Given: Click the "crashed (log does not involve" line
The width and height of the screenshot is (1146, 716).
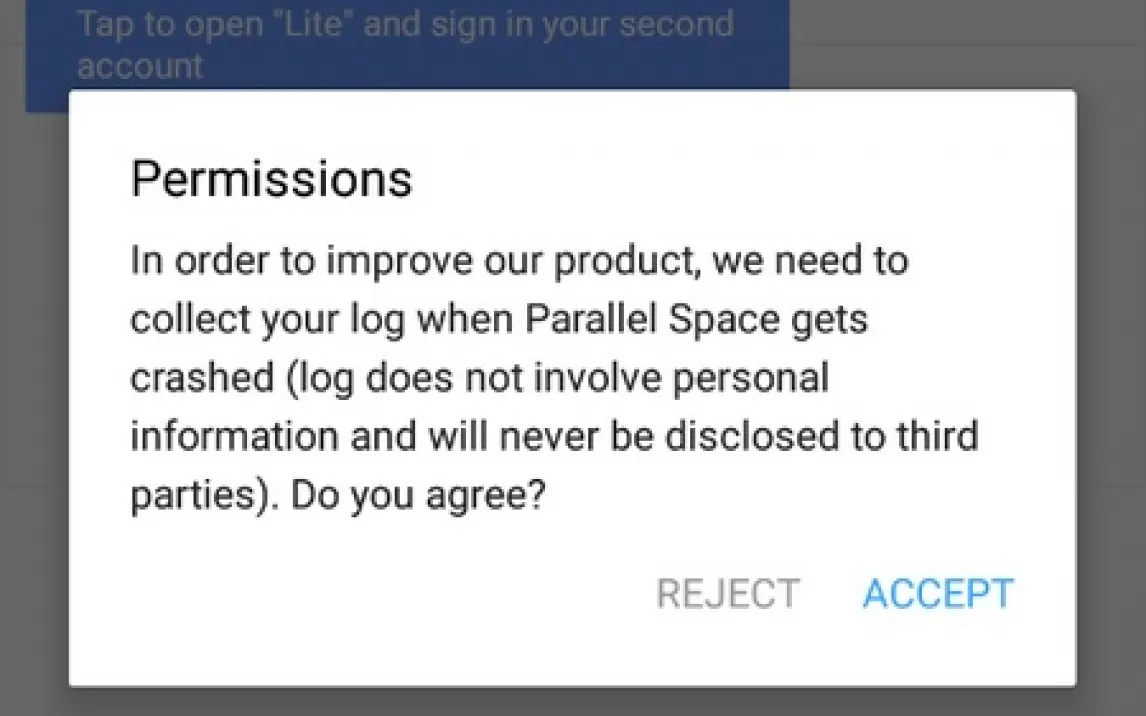Looking at the screenshot, I should [479, 378].
